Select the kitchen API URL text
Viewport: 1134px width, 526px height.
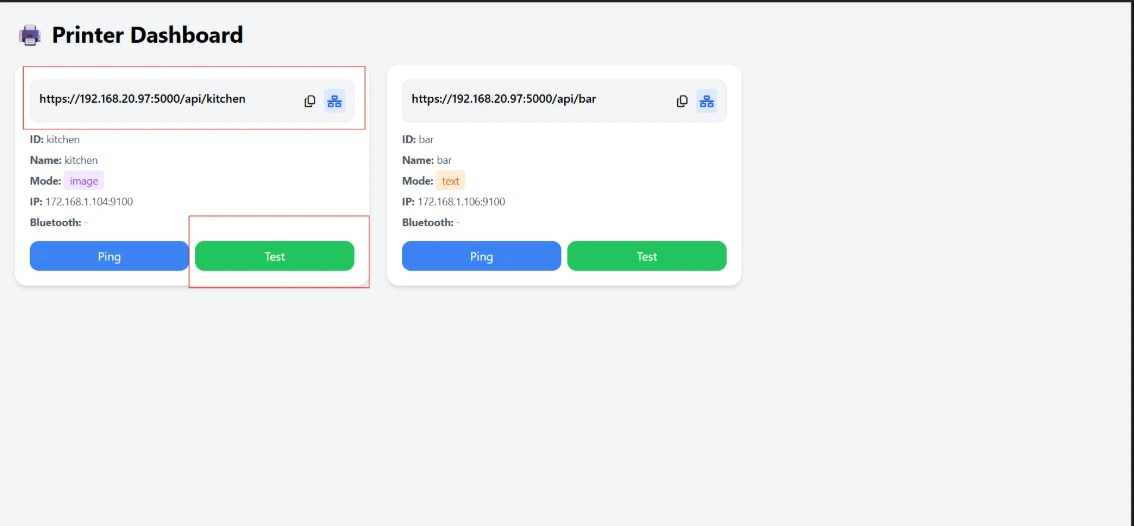[142, 99]
